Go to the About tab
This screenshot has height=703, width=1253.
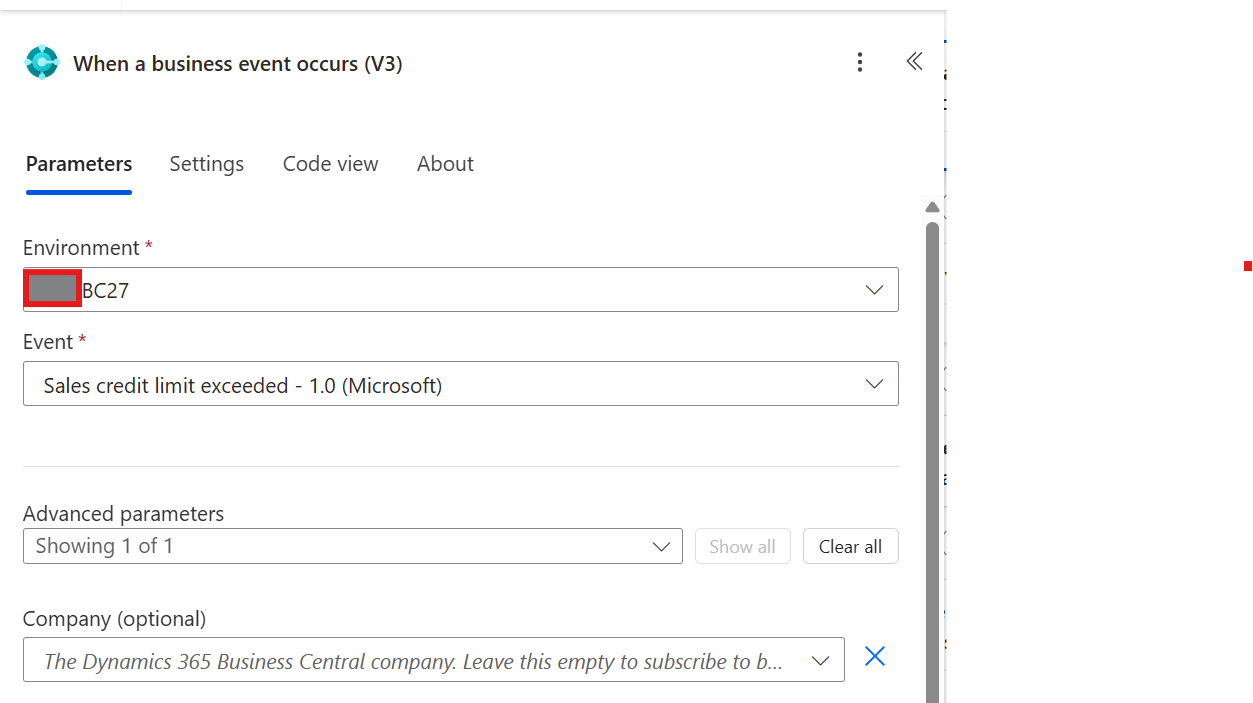tap(445, 164)
